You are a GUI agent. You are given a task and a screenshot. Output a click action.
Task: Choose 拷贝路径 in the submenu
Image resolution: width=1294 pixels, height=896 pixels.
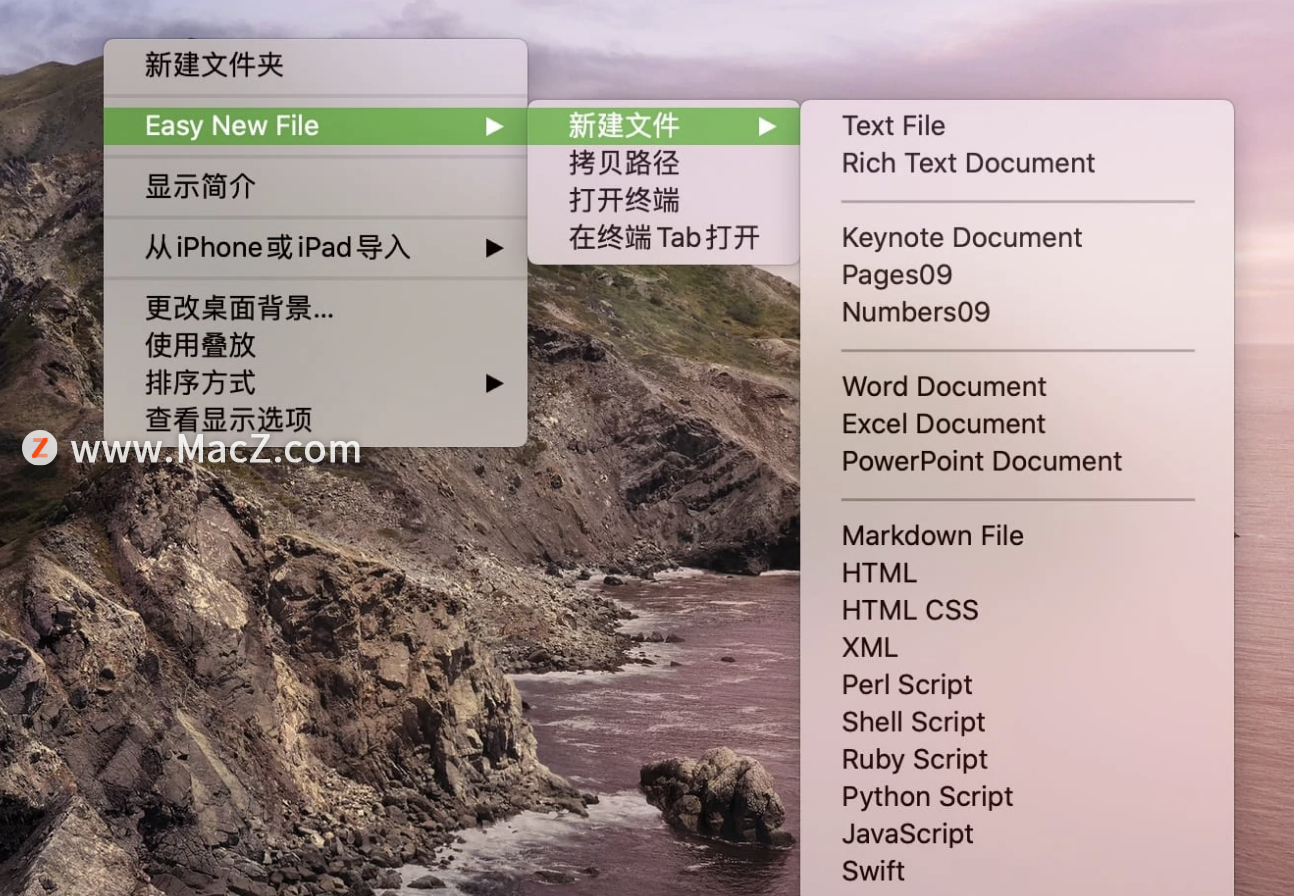(x=664, y=163)
